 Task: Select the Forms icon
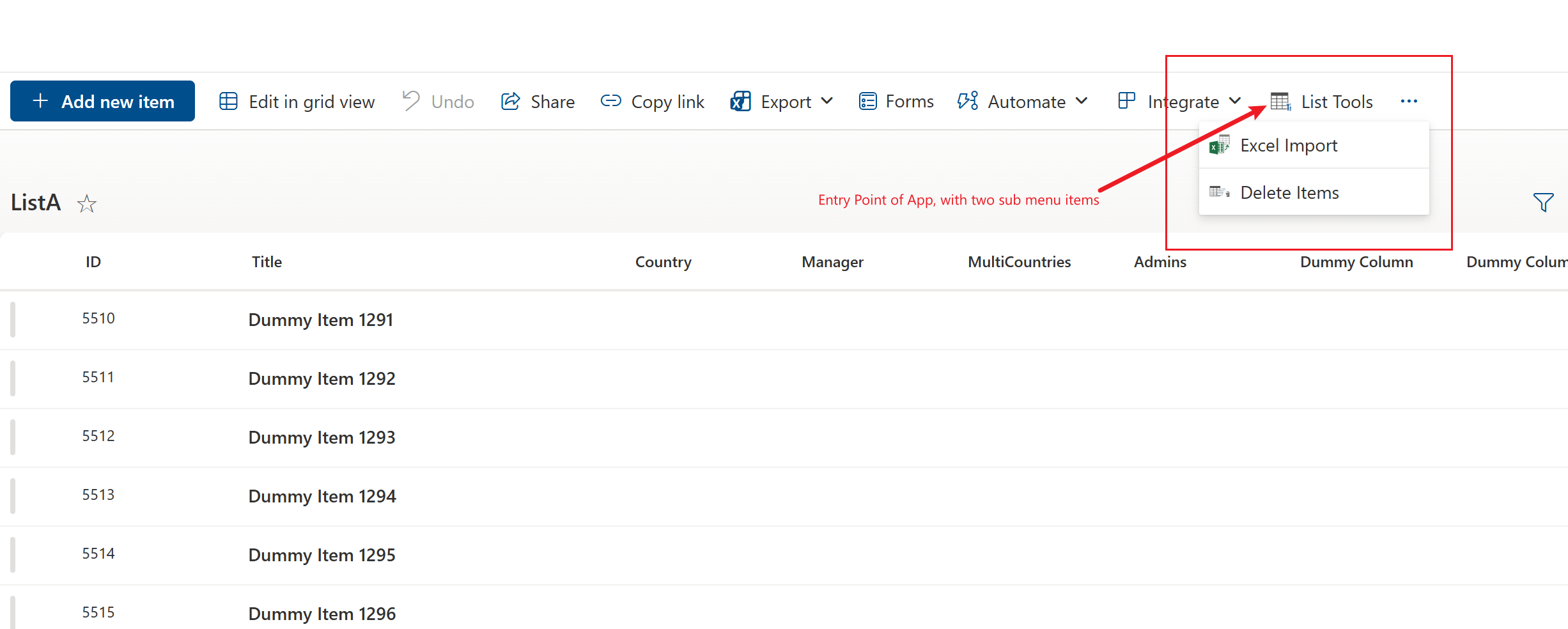click(x=867, y=101)
